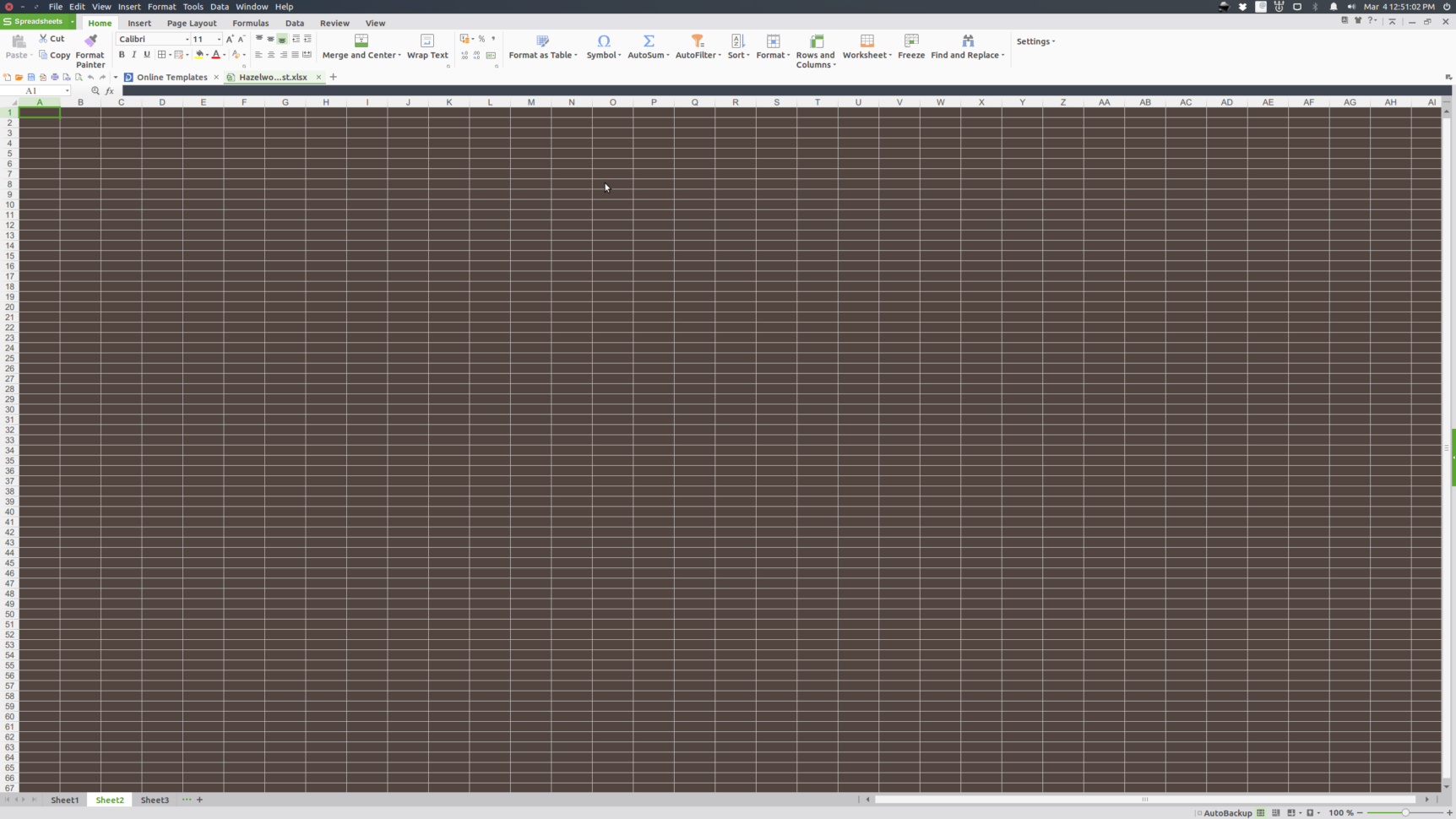
Task: Open the Settings button
Action: (x=1035, y=41)
